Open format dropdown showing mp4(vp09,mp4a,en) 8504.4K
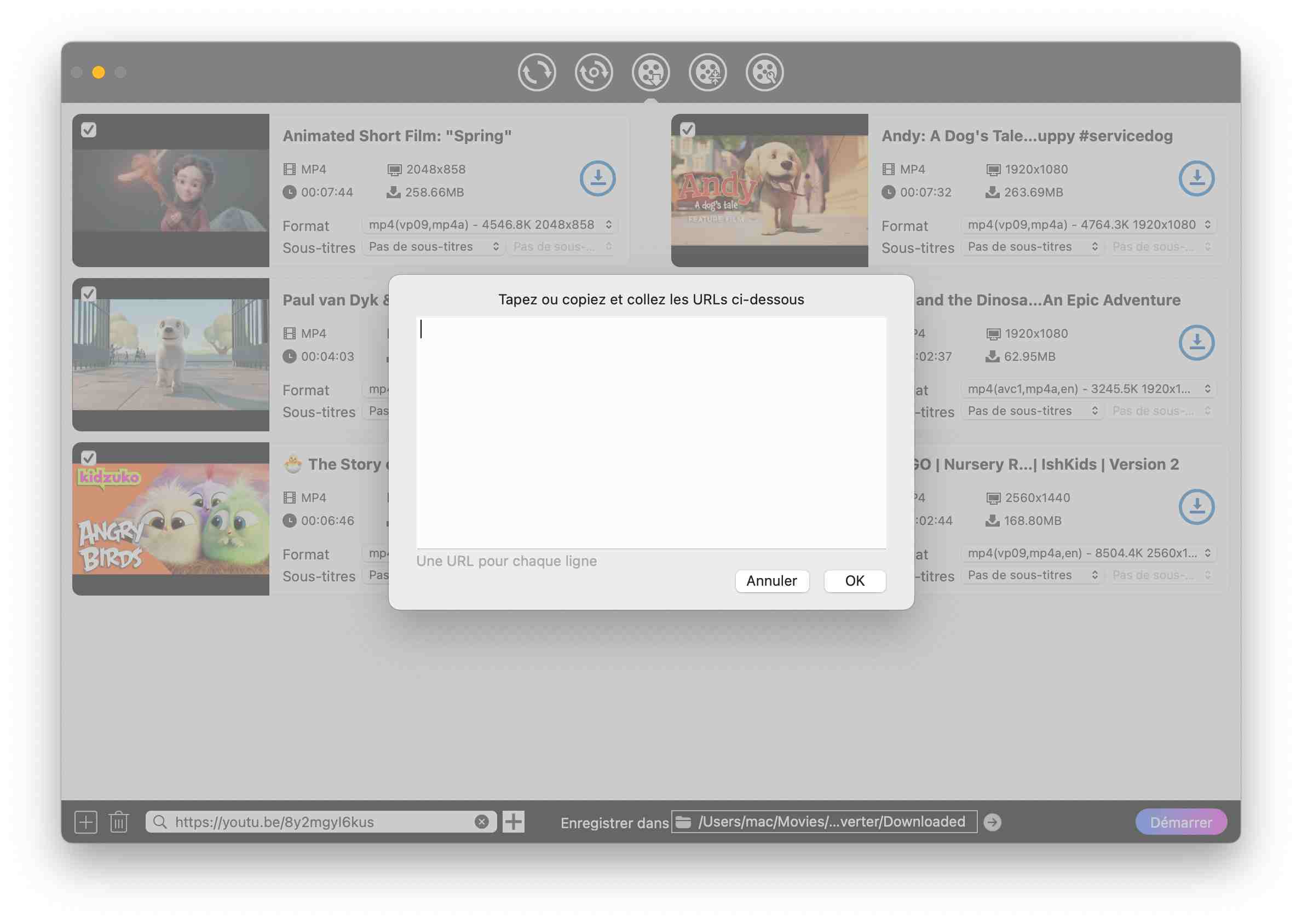 point(1088,553)
